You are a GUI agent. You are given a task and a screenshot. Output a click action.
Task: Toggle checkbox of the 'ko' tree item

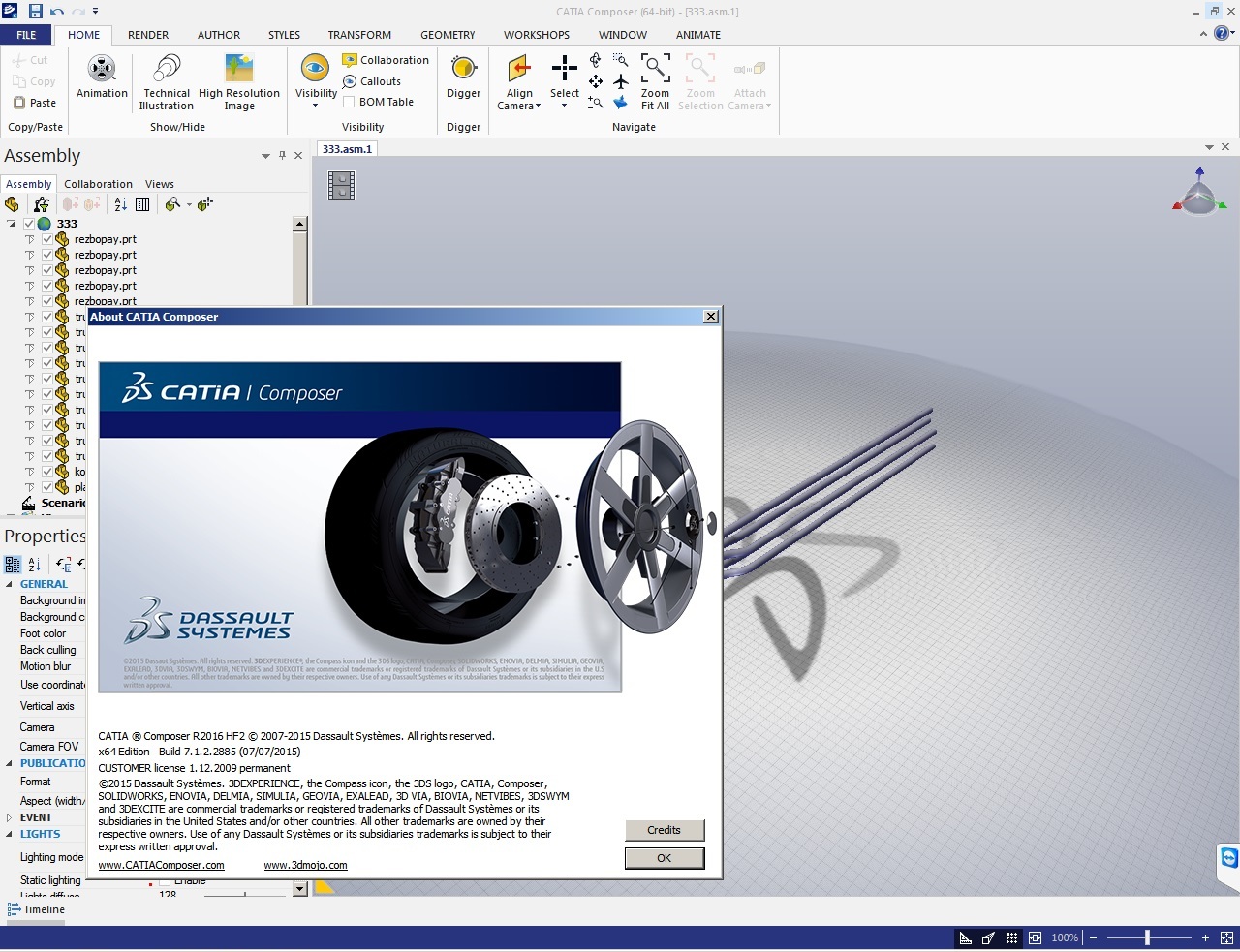click(47, 472)
